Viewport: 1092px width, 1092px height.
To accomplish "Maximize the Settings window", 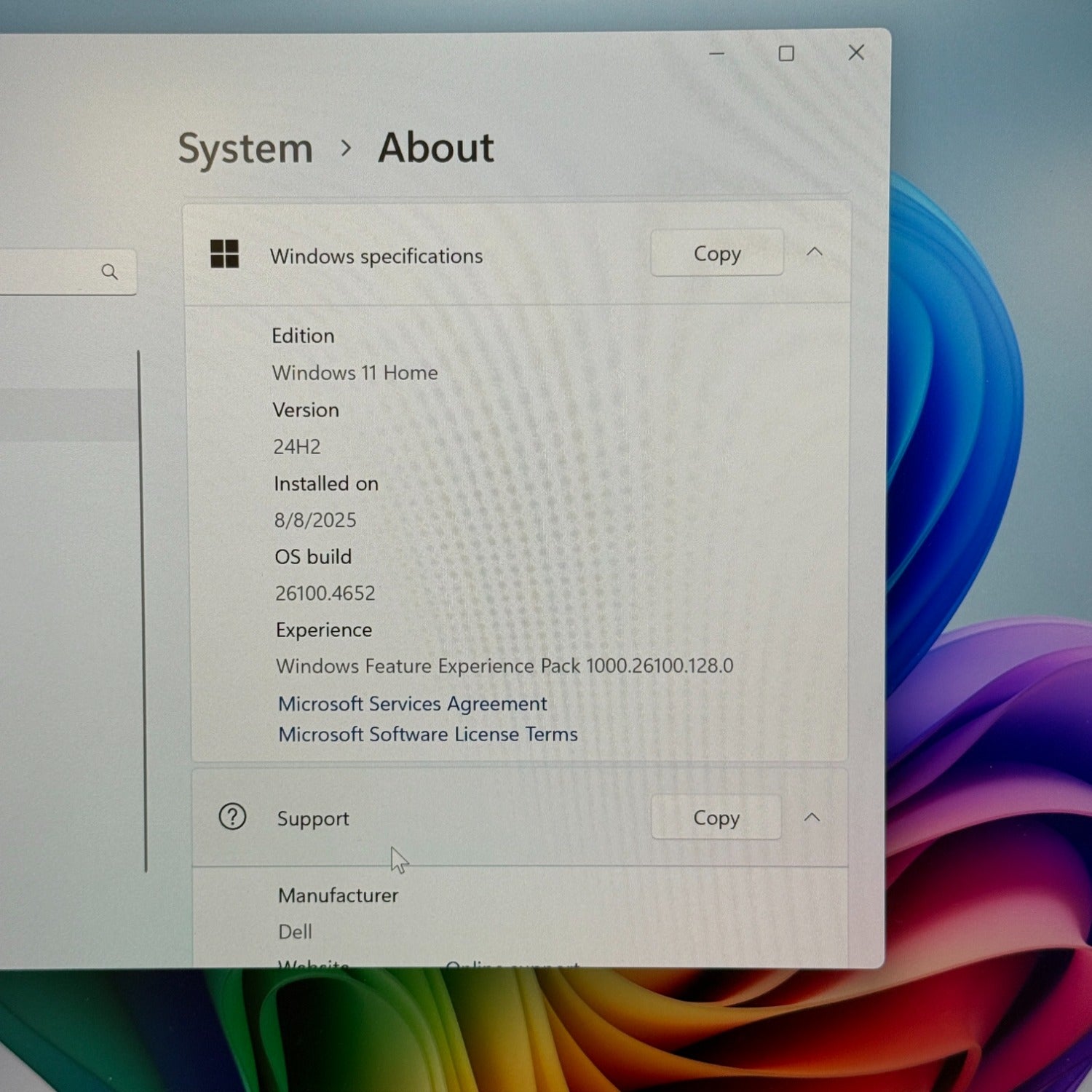I will point(786,53).
